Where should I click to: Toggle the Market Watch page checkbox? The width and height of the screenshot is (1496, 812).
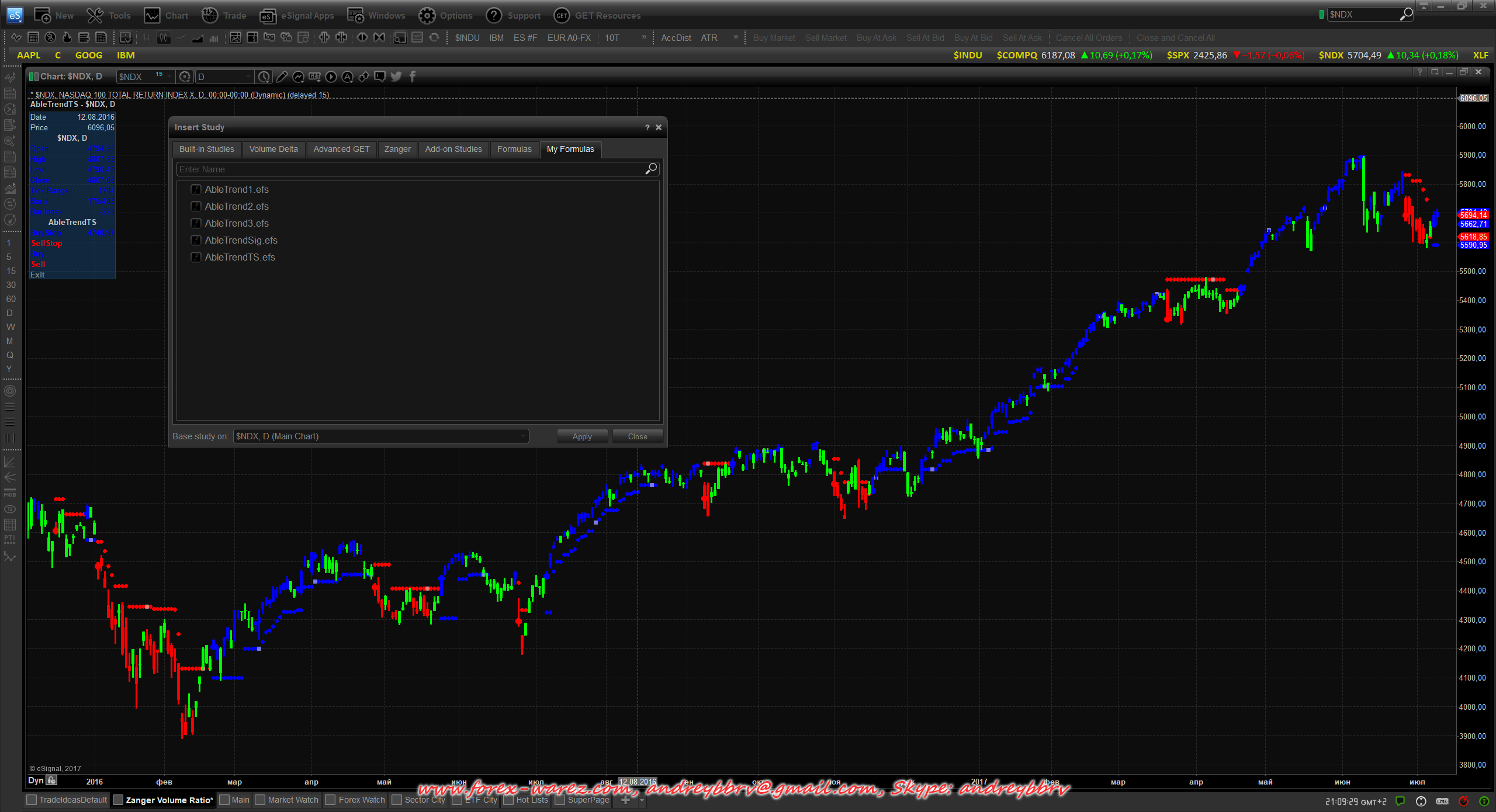[x=260, y=800]
